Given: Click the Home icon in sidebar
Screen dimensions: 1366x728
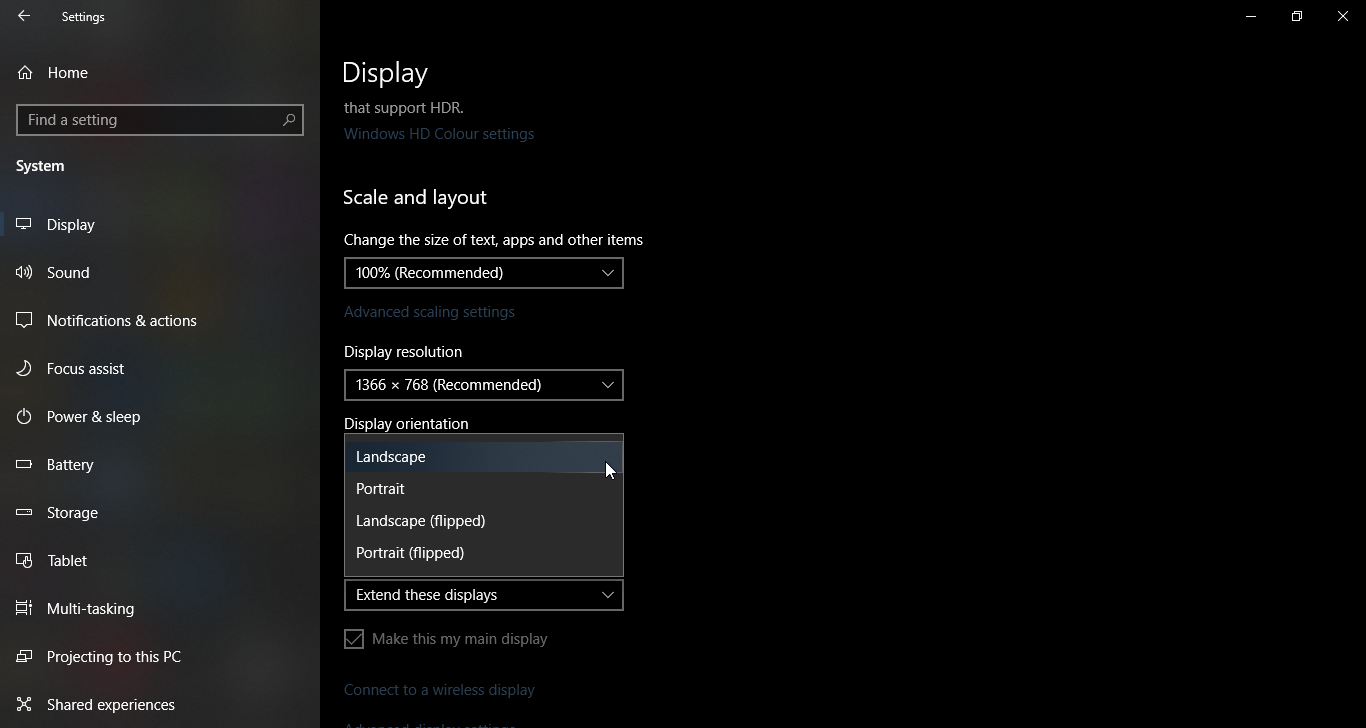Looking at the screenshot, I should click(25, 73).
